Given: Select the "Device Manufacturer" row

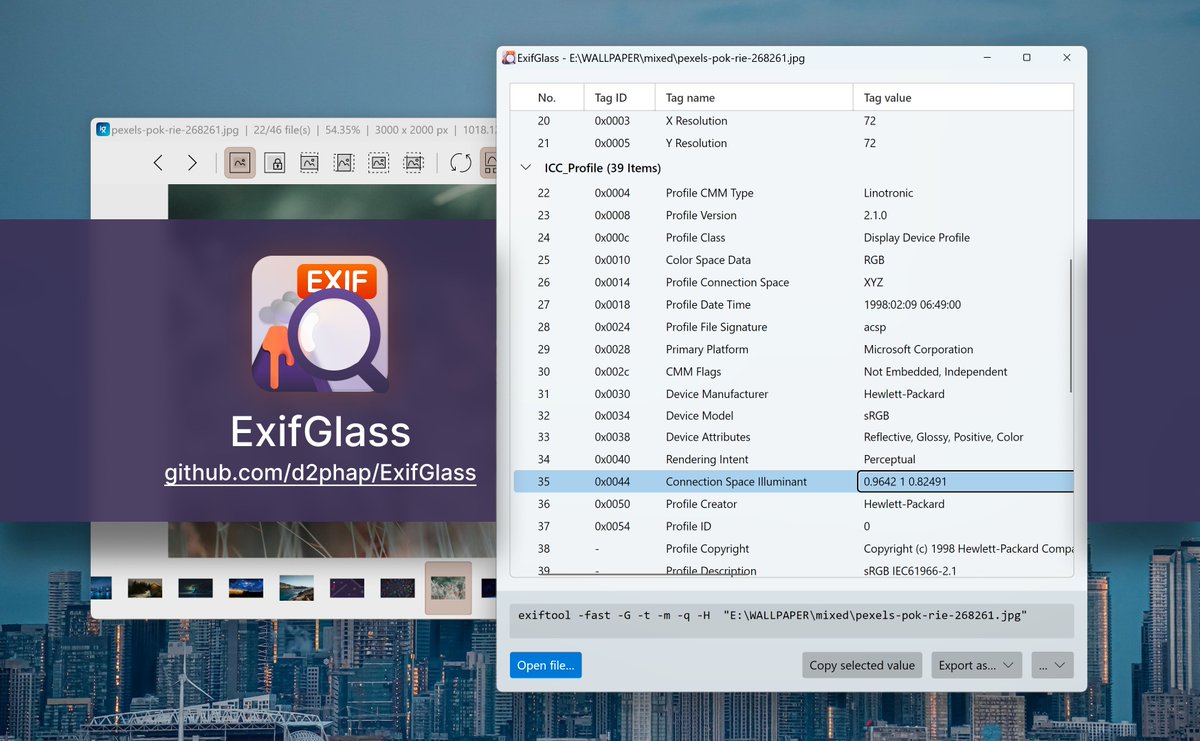Looking at the screenshot, I should coord(793,394).
